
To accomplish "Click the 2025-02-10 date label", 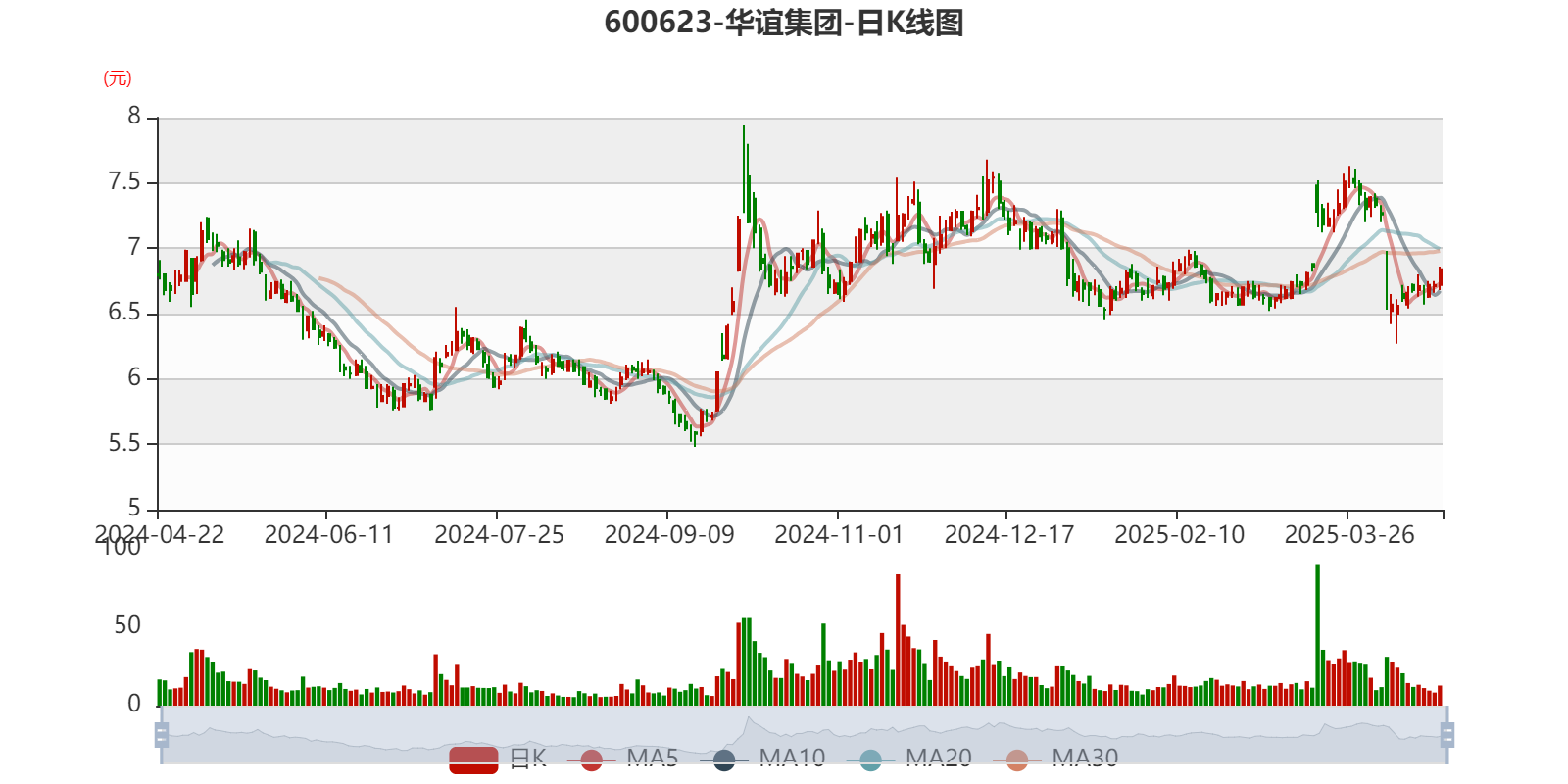I will point(1179,535).
